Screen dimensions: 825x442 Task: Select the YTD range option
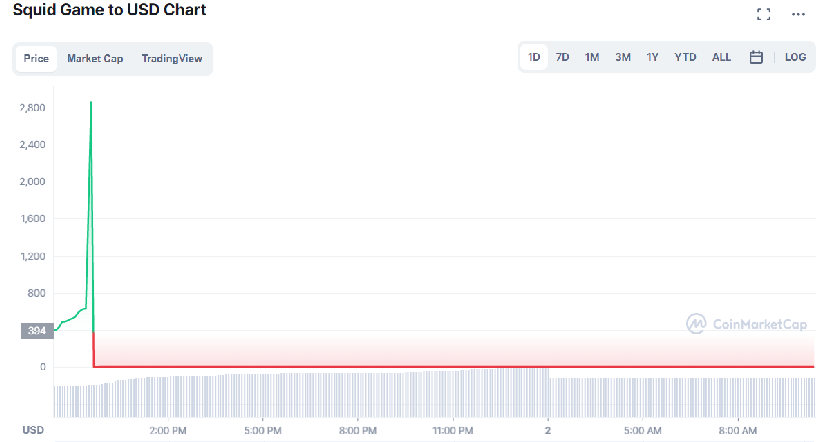pos(685,57)
